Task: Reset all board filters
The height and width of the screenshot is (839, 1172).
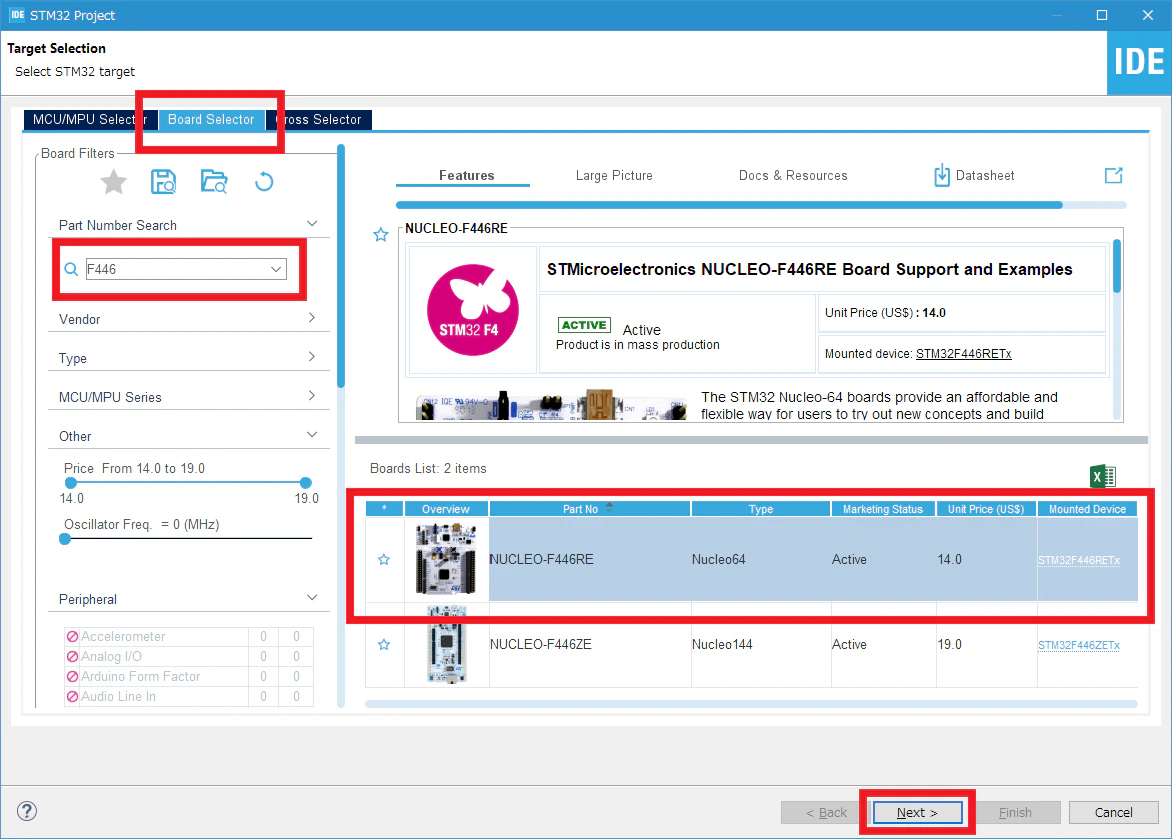Action: pos(264,182)
